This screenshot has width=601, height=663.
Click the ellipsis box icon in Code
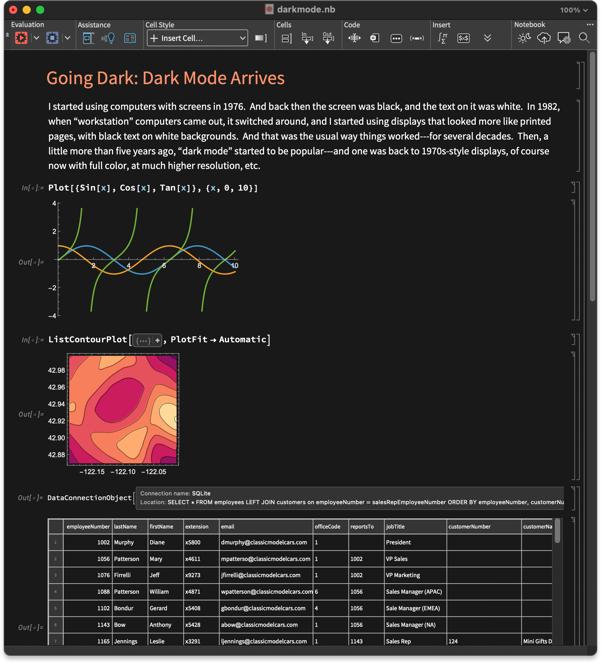click(x=396, y=38)
